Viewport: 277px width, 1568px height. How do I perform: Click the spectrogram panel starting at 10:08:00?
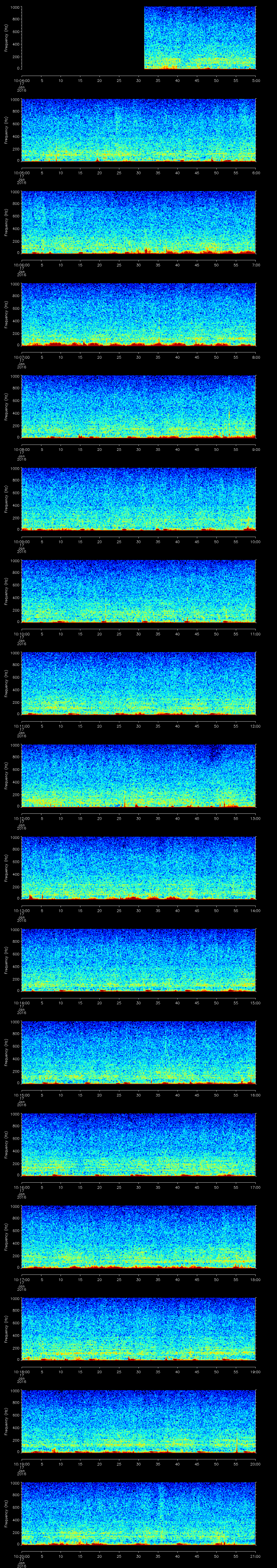coord(139,407)
